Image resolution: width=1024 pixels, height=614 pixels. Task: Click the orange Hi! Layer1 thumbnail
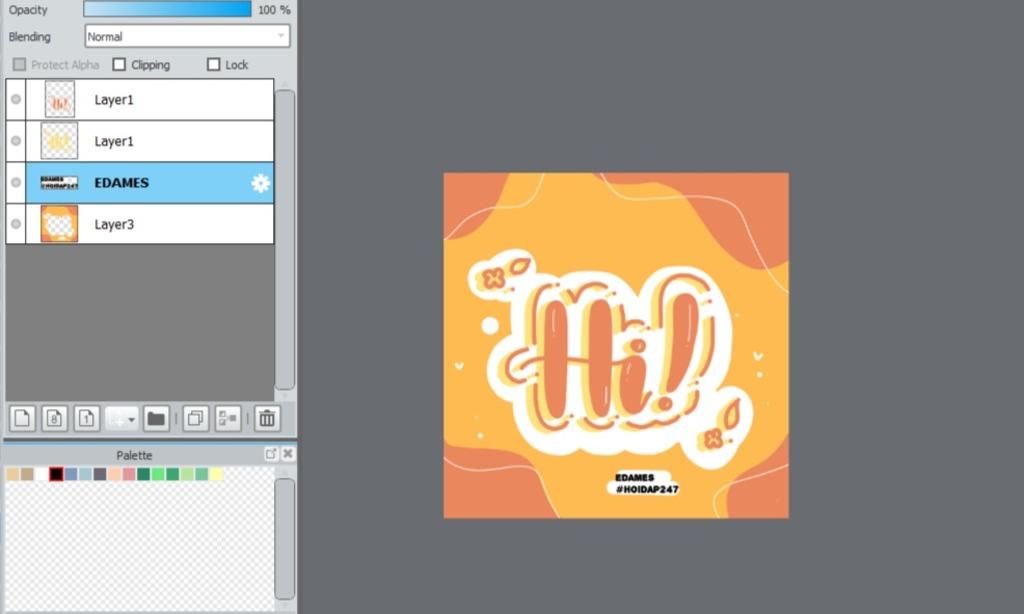pos(59,99)
